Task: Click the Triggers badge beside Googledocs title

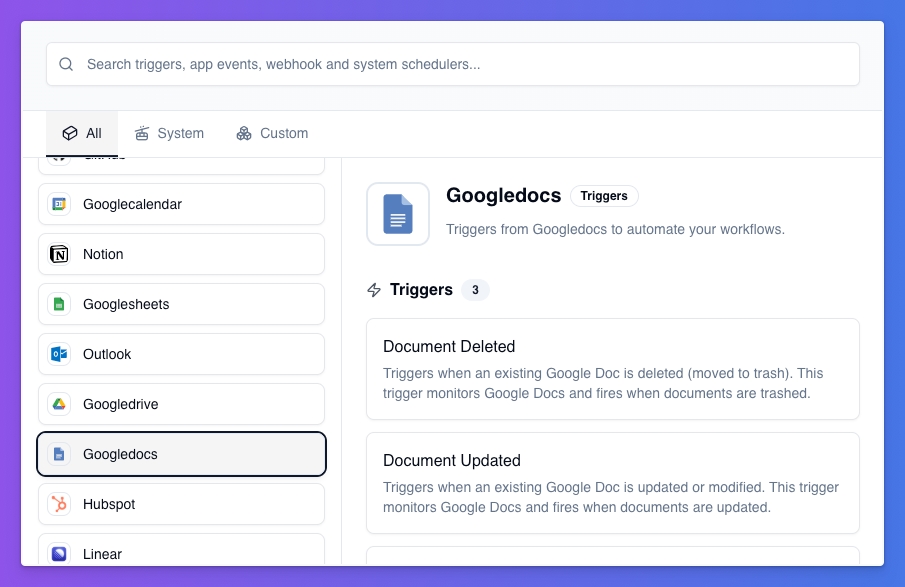Action: [x=604, y=196]
